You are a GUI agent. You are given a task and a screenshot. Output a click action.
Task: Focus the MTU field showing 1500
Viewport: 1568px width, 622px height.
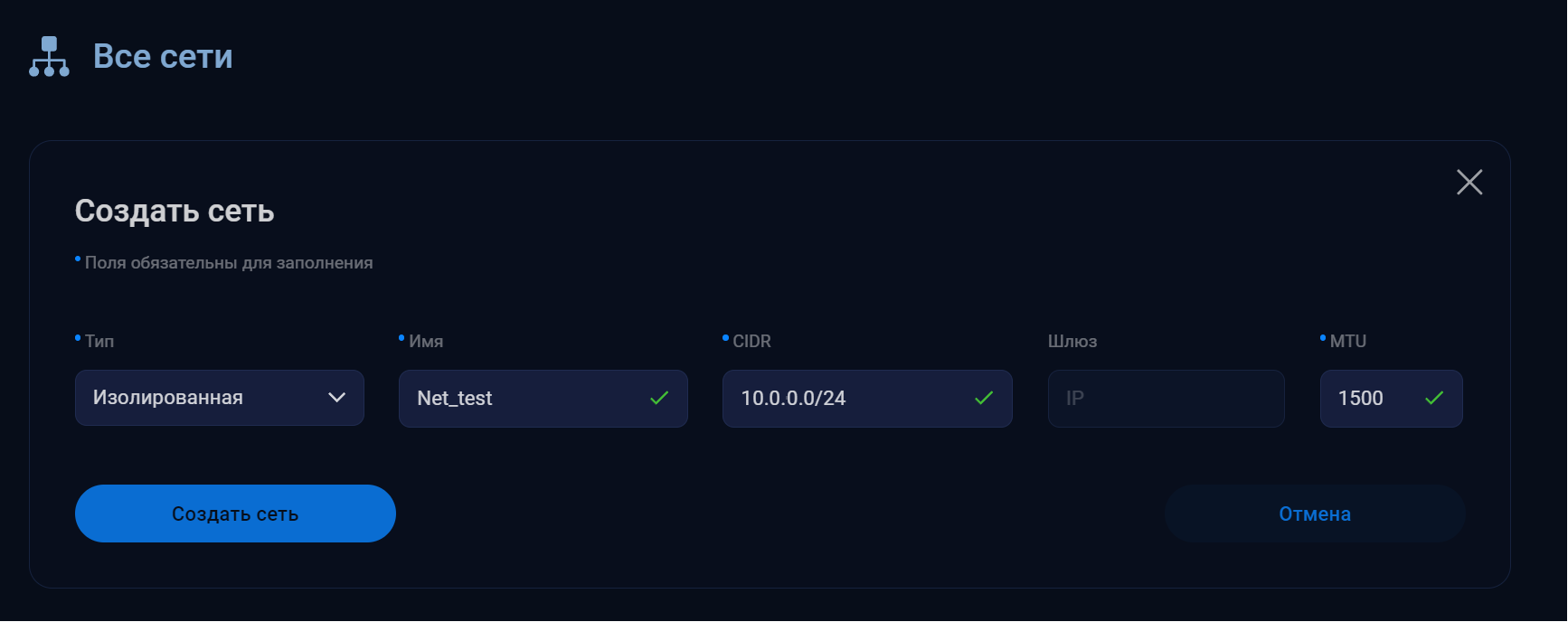click(x=1392, y=398)
